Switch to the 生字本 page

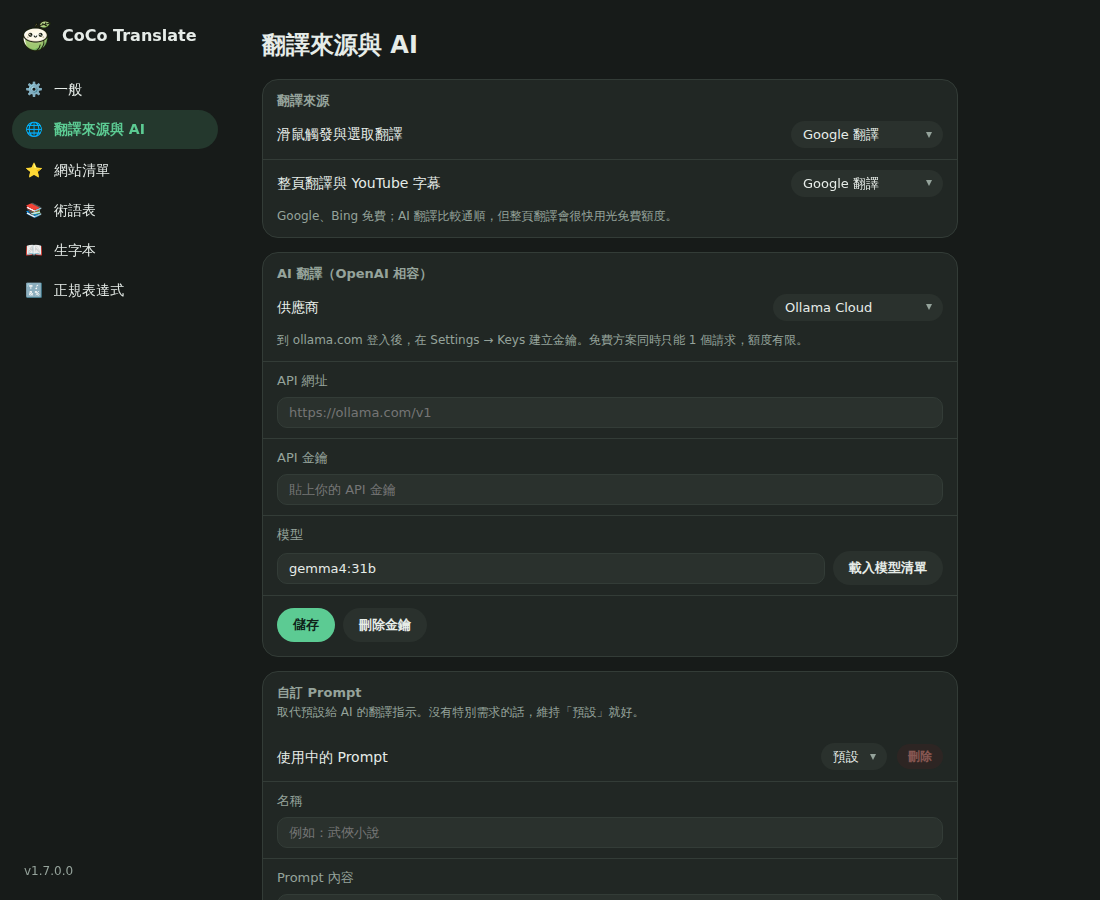[x=115, y=250]
